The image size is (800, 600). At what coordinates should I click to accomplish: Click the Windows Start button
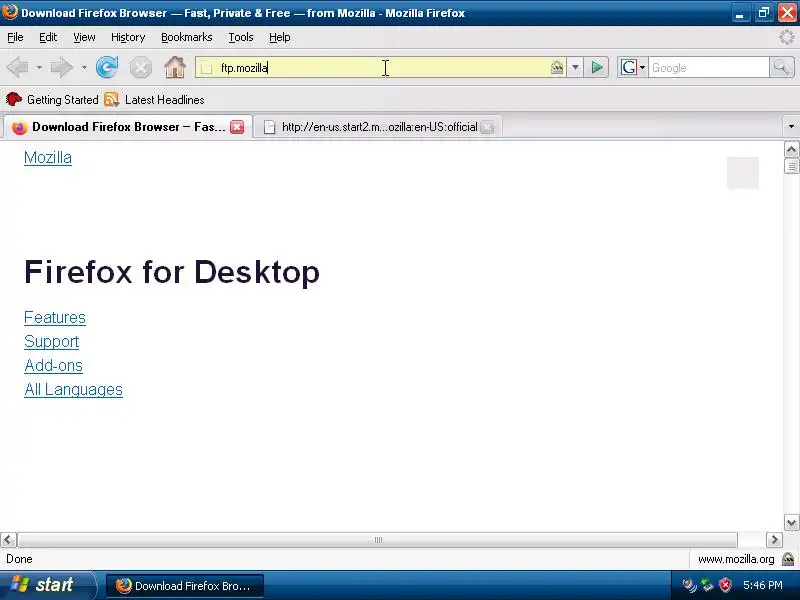point(47,585)
